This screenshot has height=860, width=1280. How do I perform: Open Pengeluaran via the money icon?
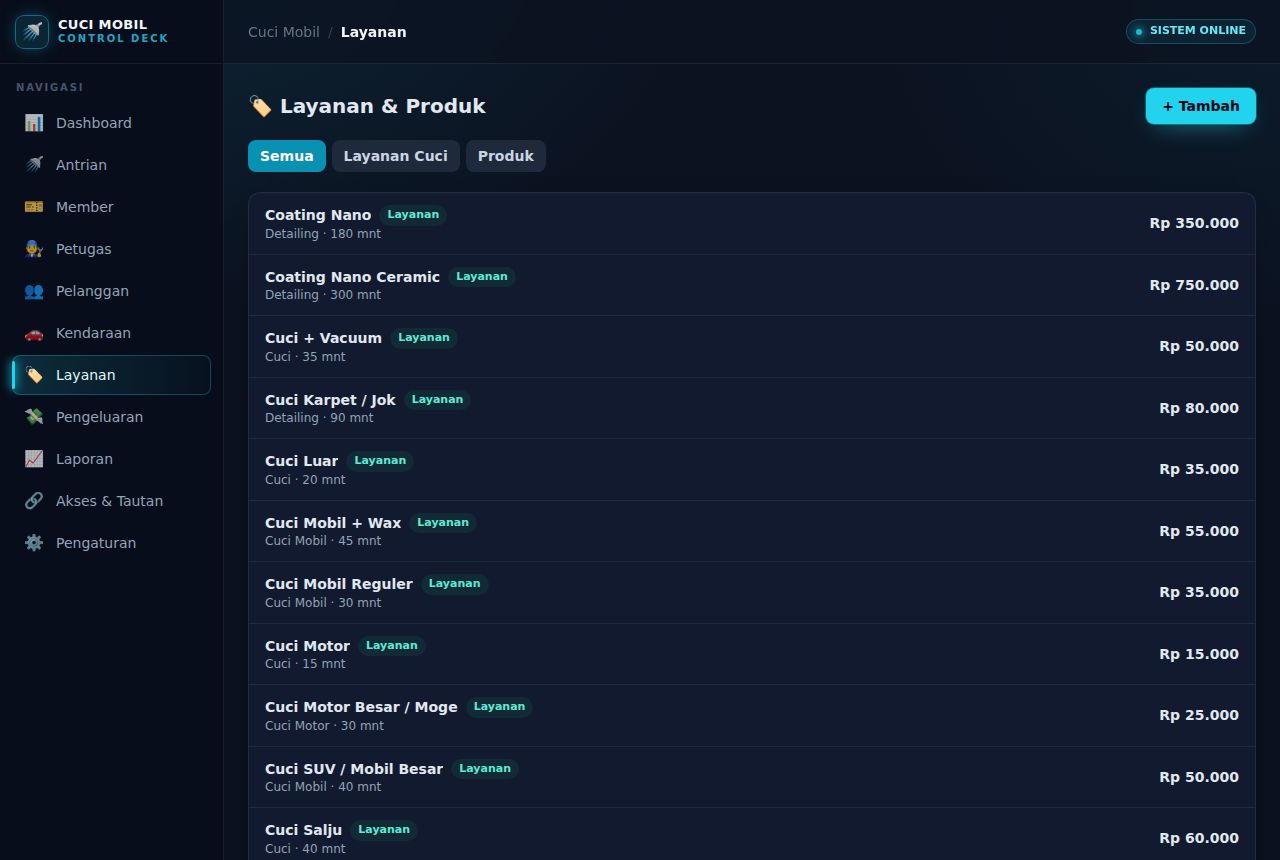[x=34, y=417]
